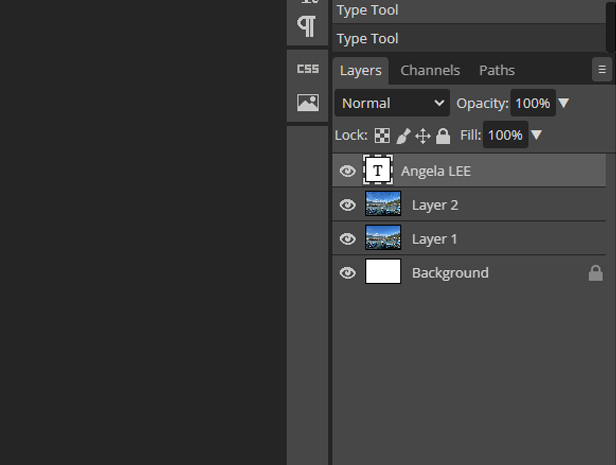The height and width of the screenshot is (465, 616).
Task: Lock image pixels brush icon
Action: [x=403, y=135]
